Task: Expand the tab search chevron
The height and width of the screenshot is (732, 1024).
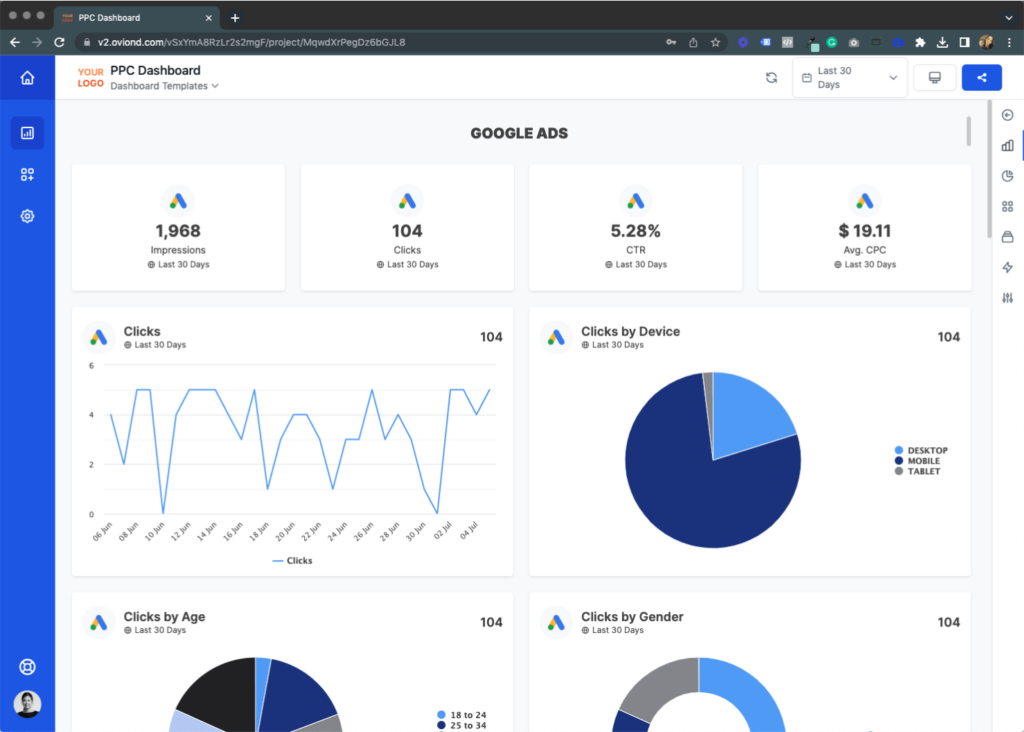Action: [x=1009, y=18]
